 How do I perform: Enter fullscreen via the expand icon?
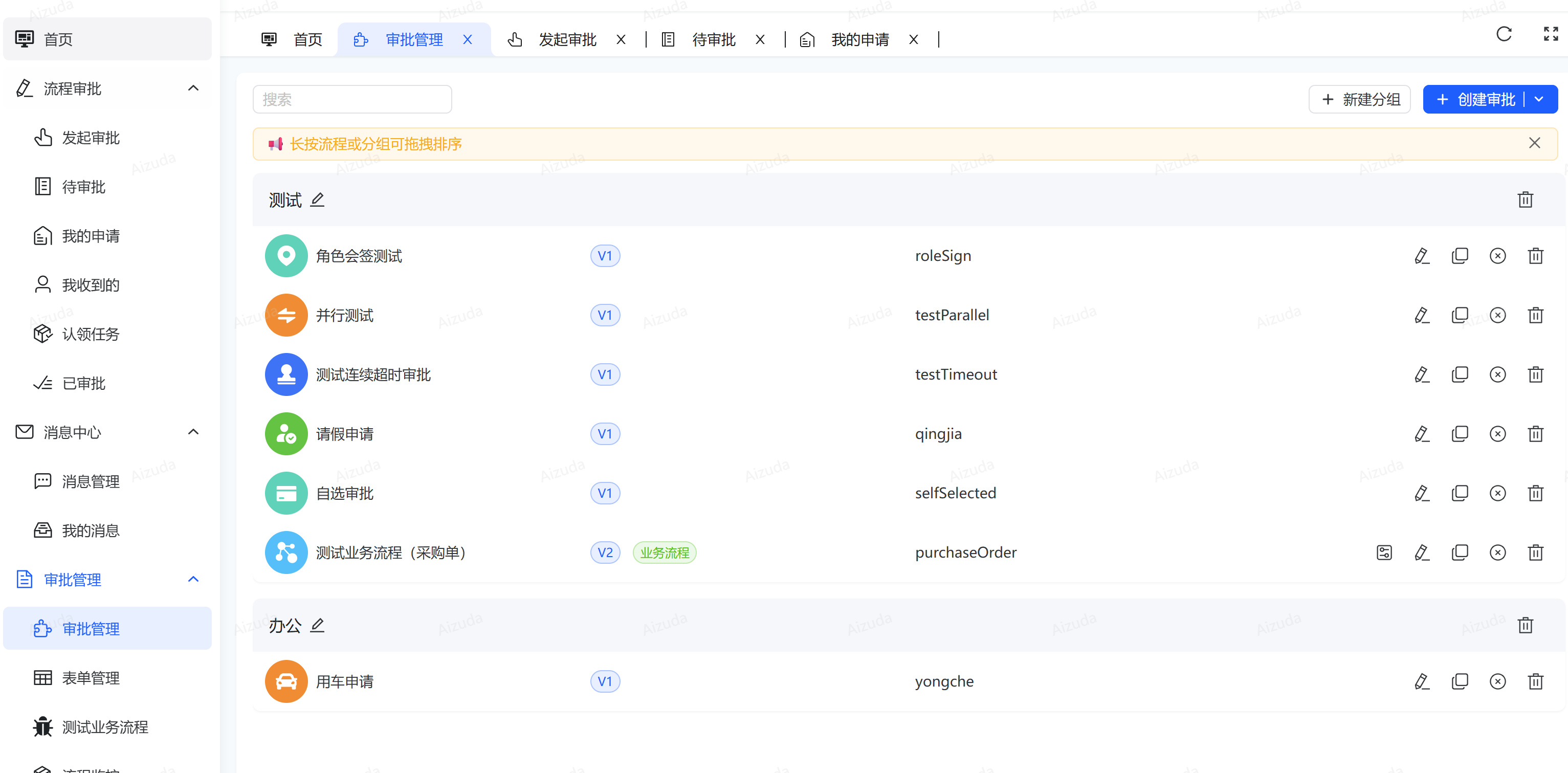[1550, 34]
